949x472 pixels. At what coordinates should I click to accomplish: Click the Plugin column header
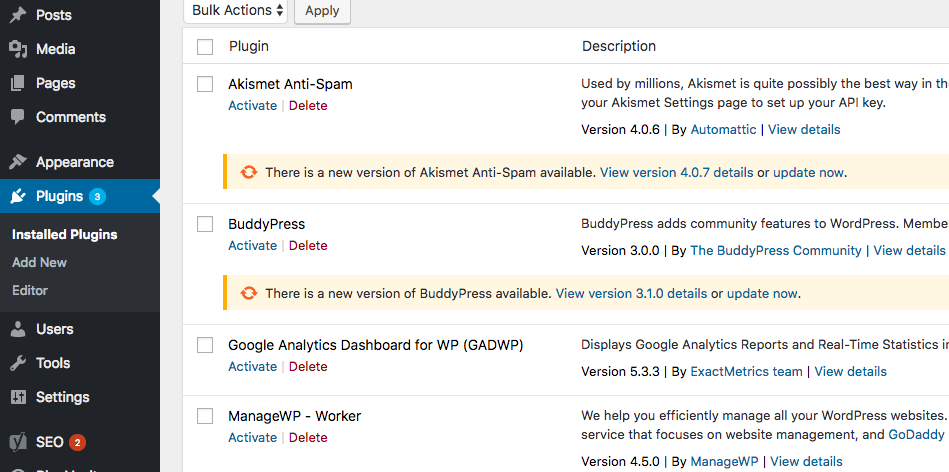pyautogui.click(x=249, y=47)
